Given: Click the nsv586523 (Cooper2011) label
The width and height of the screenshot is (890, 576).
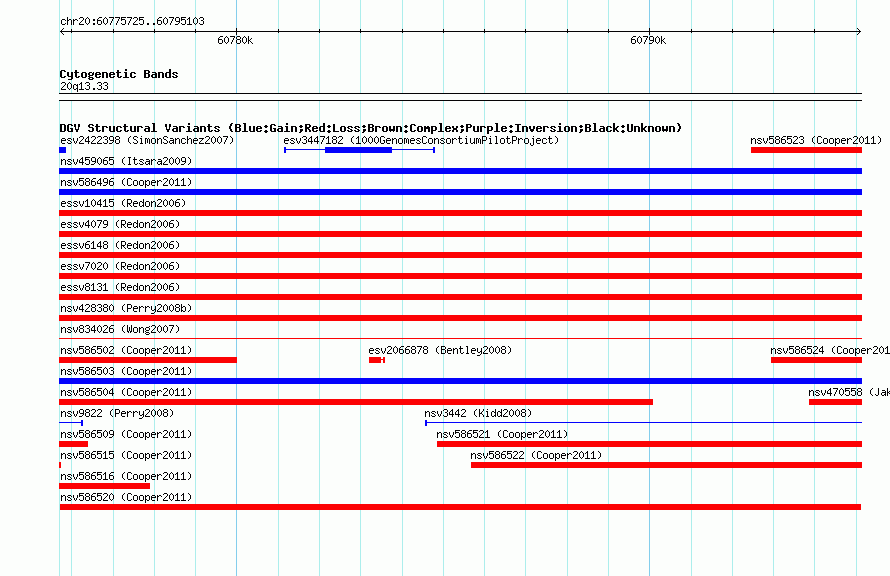Looking at the screenshot, I should coord(816,140).
